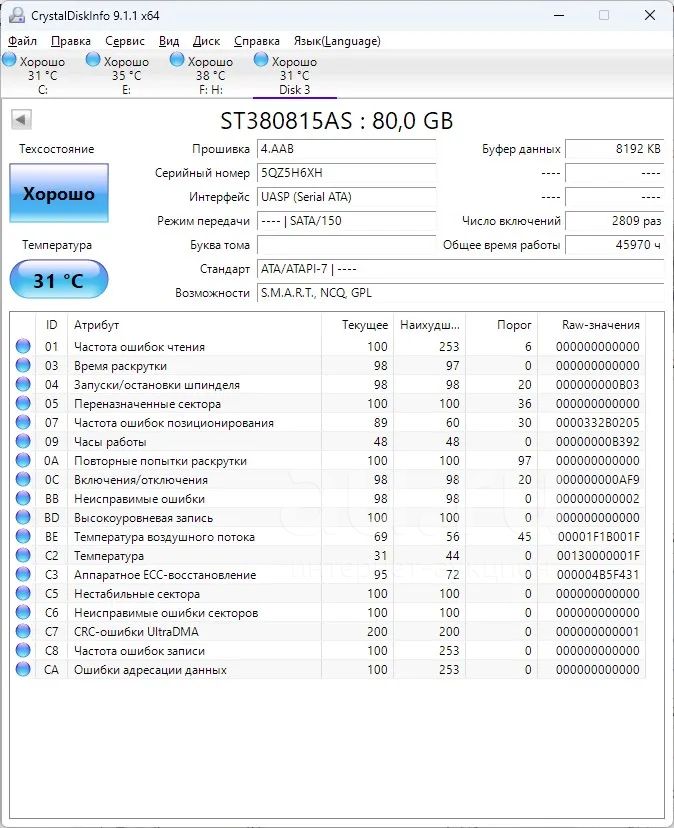Click the status circle for Неисправимые ошибки row BB
674x828 pixels.
(x=23, y=498)
